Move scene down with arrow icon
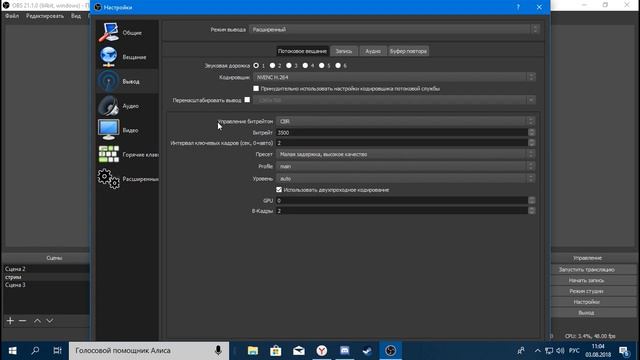Viewport: 640px width, 360px height. click(50, 321)
